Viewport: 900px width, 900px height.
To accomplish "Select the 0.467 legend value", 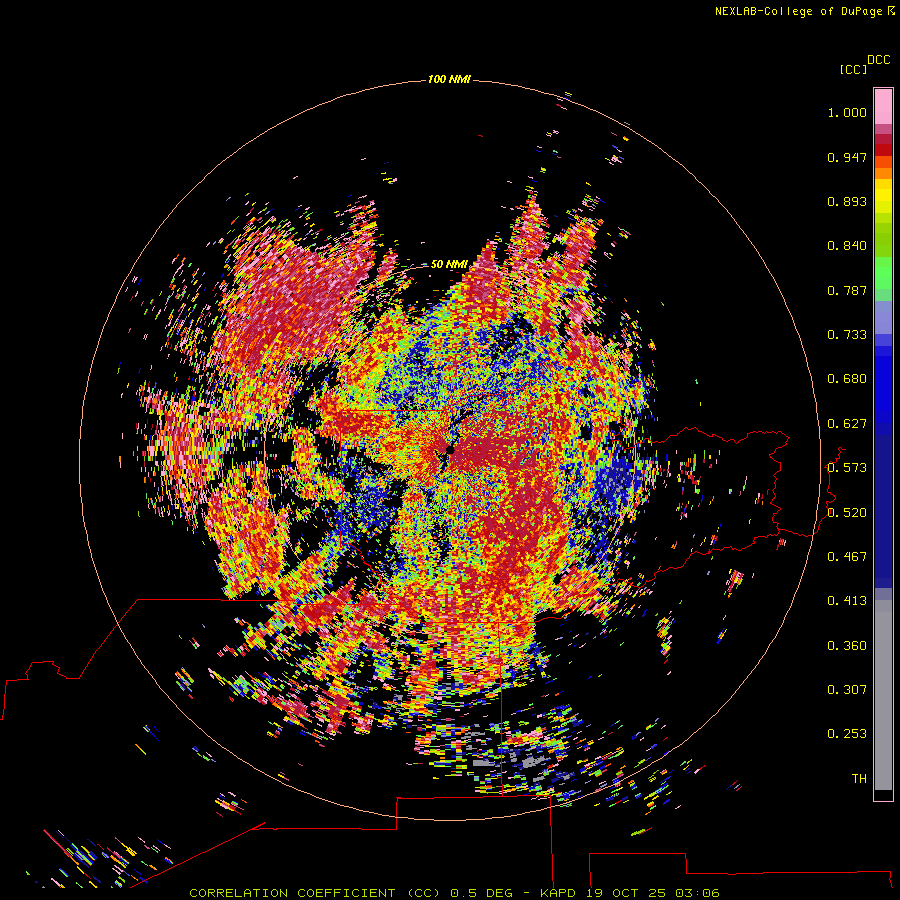I will pos(847,557).
